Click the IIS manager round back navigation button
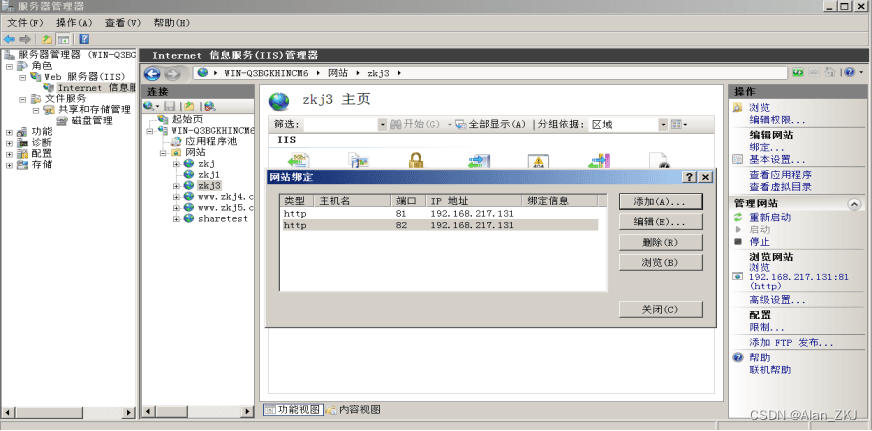The image size is (872, 431). coord(152,73)
